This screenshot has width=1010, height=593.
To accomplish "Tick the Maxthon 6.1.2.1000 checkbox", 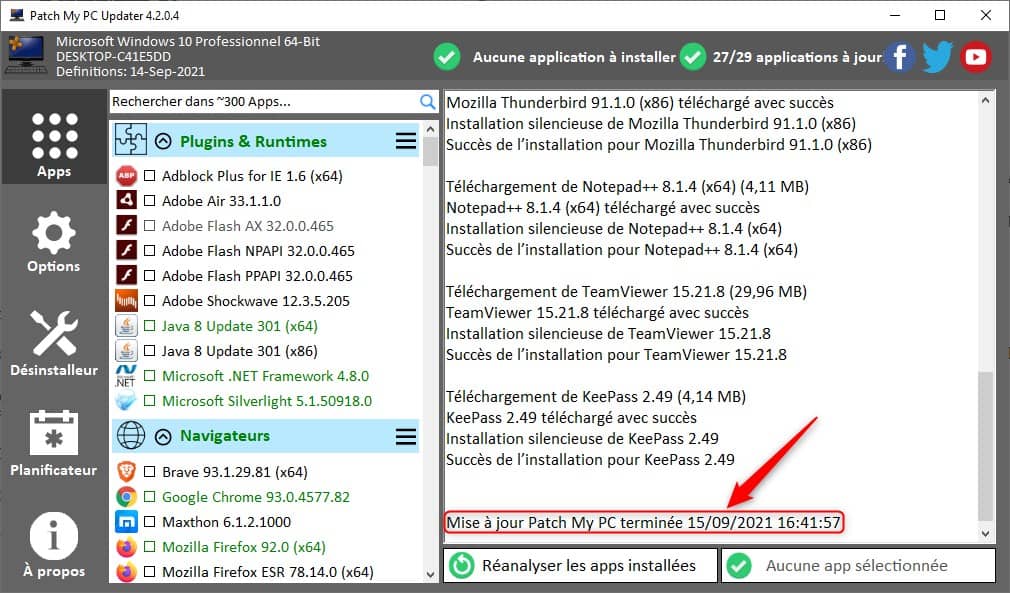I will [149, 522].
